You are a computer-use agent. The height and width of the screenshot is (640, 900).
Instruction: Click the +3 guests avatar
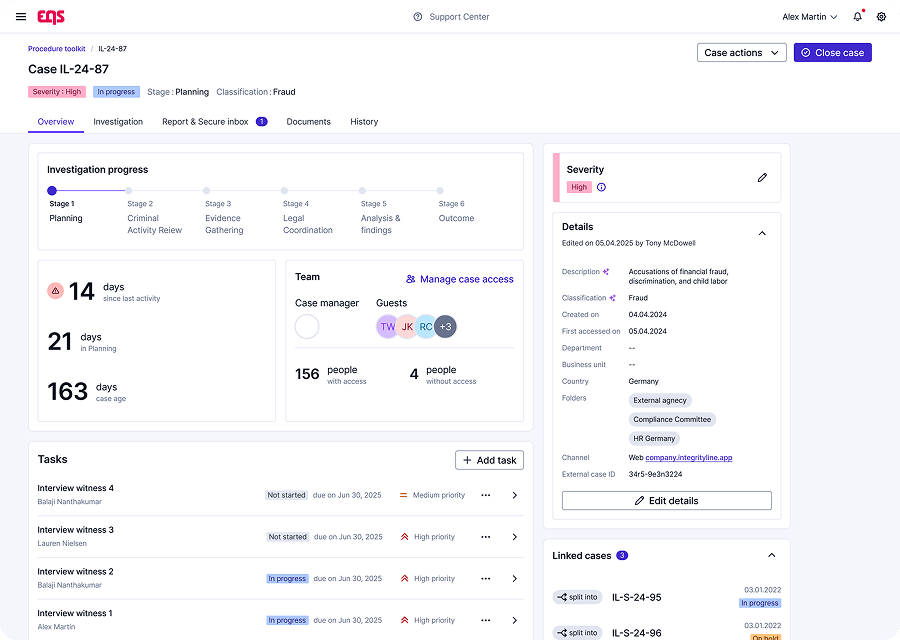pos(445,326)
